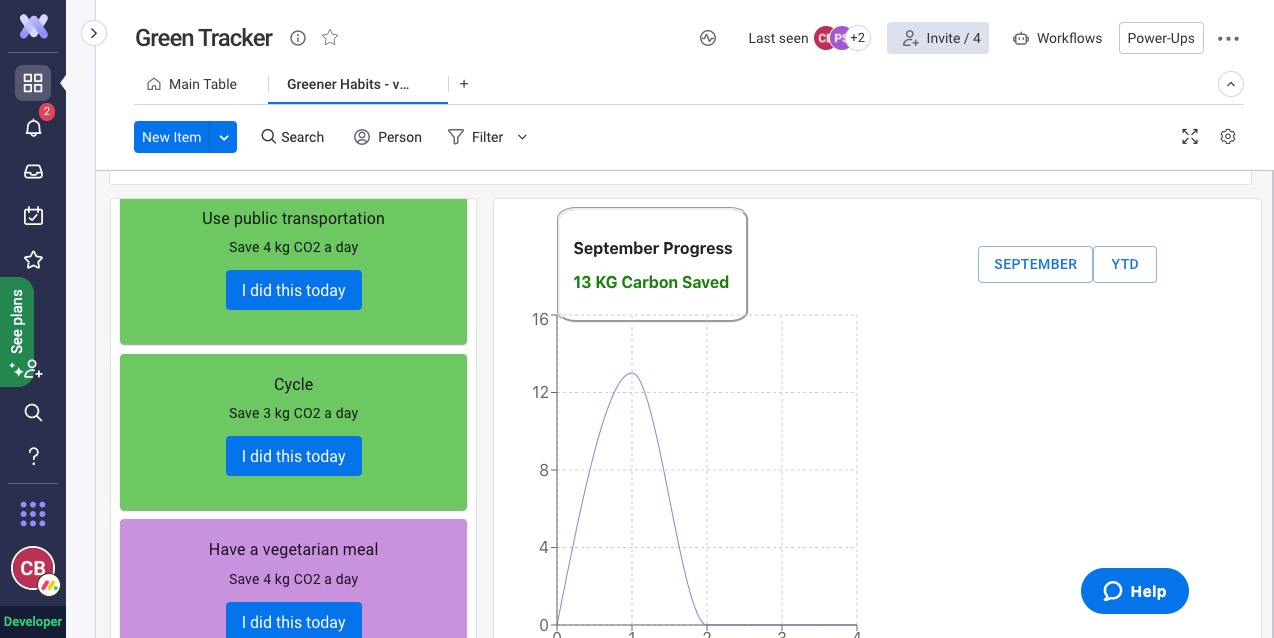Select the YTD chart range
This screenshot has height=638, width=1274.
1125,264
